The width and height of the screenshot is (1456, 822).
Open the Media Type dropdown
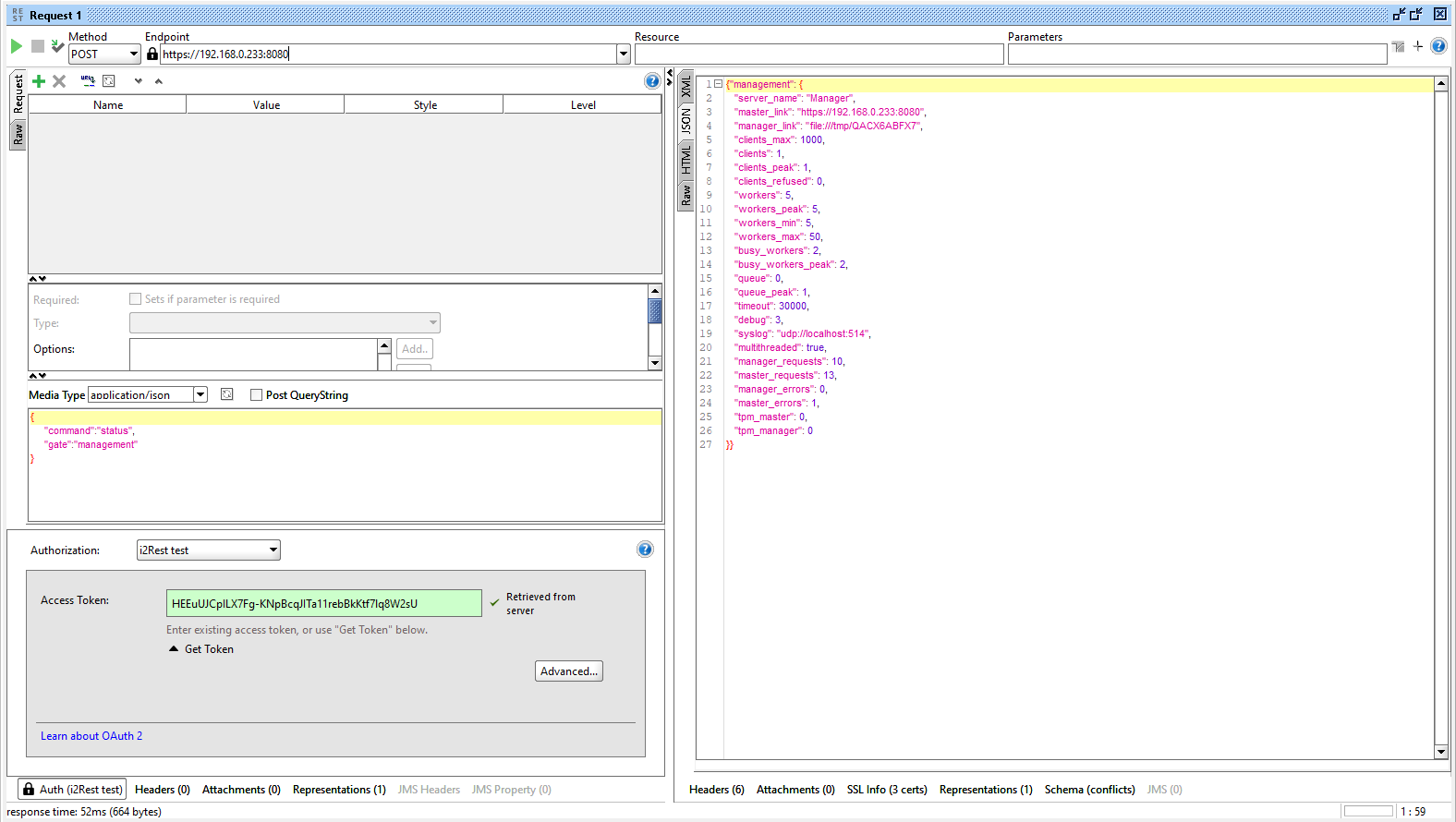[200, 394]
